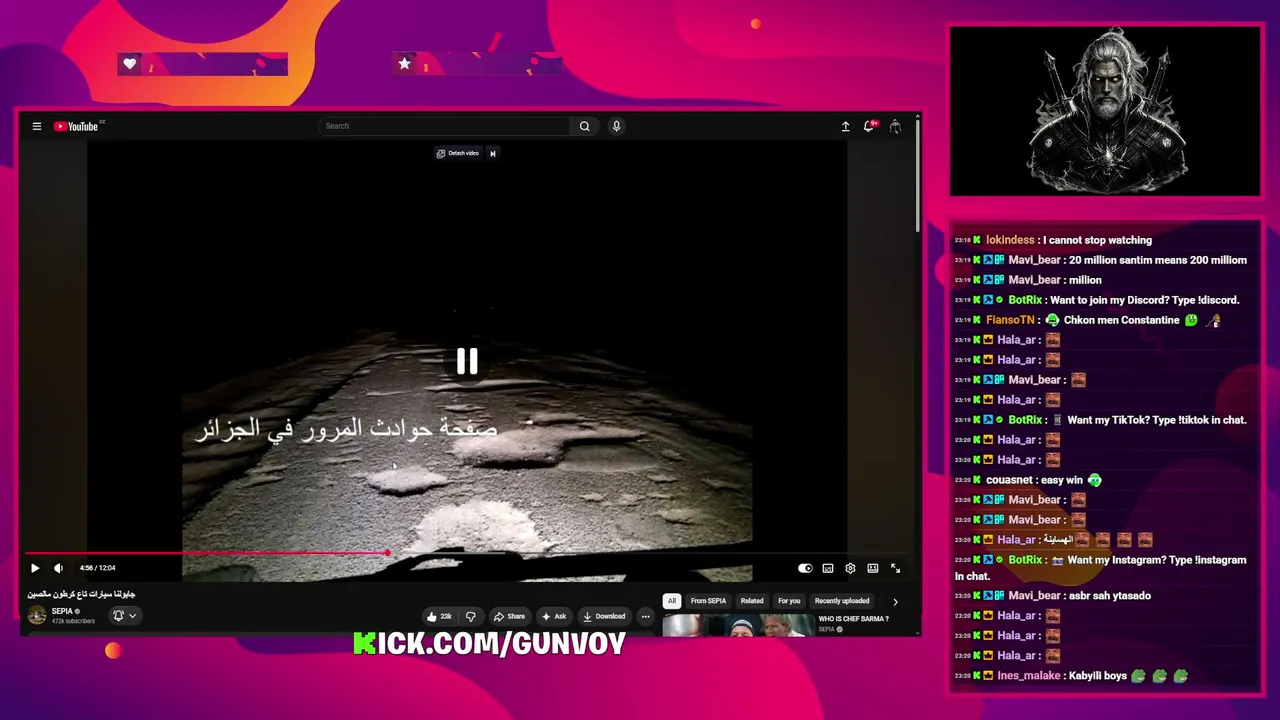Enter fullscreen on the video player
The height and width of the screenshot is (720, 1280).
895,568
